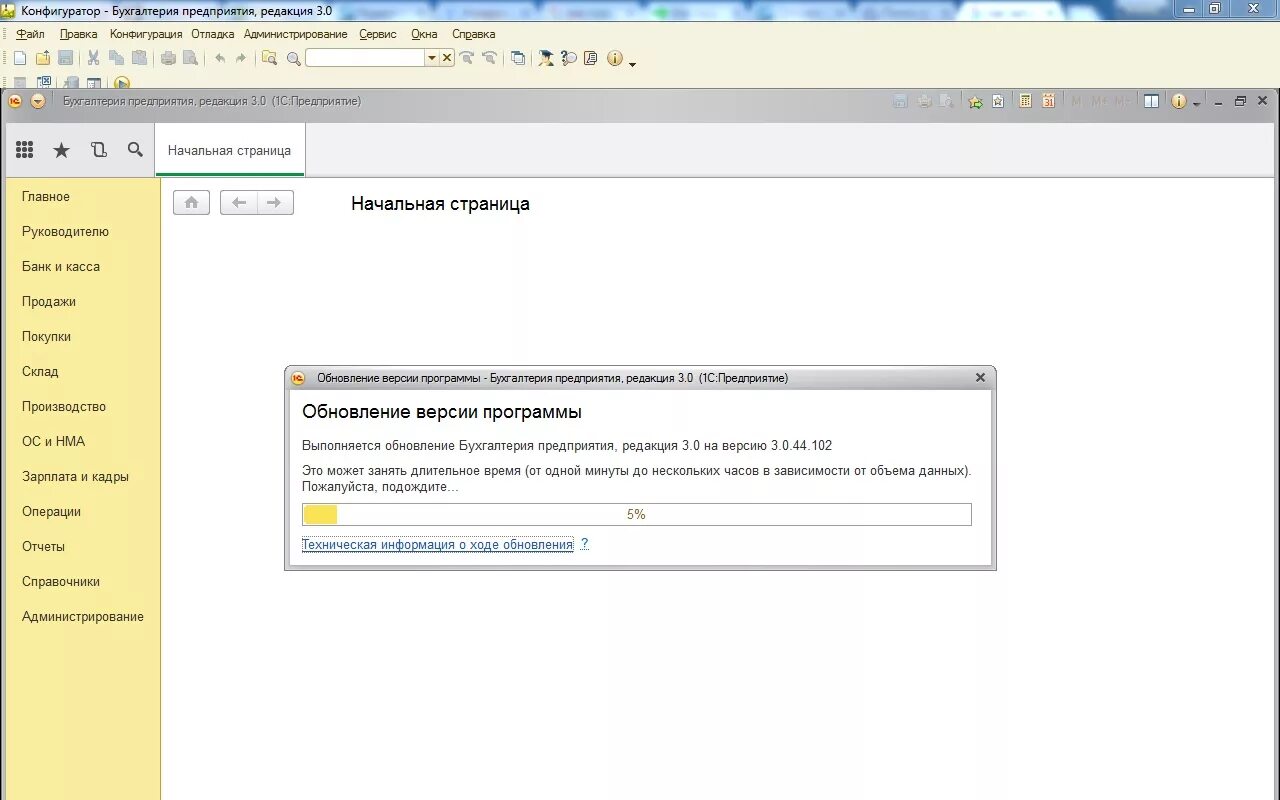Open the Конфигурация menu
The height and width of the screenshot is (800, 1280).
(x=146, y=34)
